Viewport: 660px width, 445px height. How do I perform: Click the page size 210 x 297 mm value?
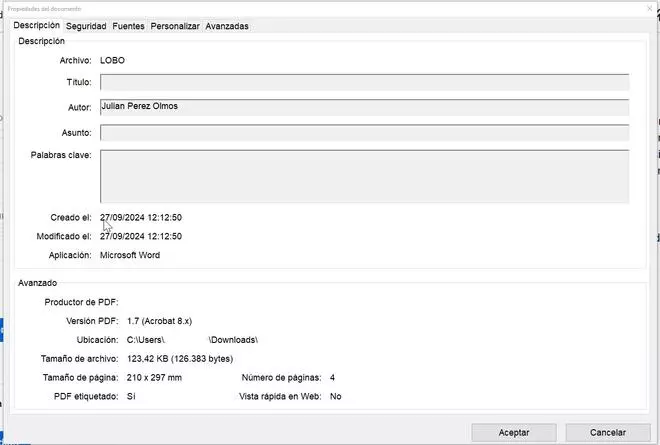(x=155, y=378)
